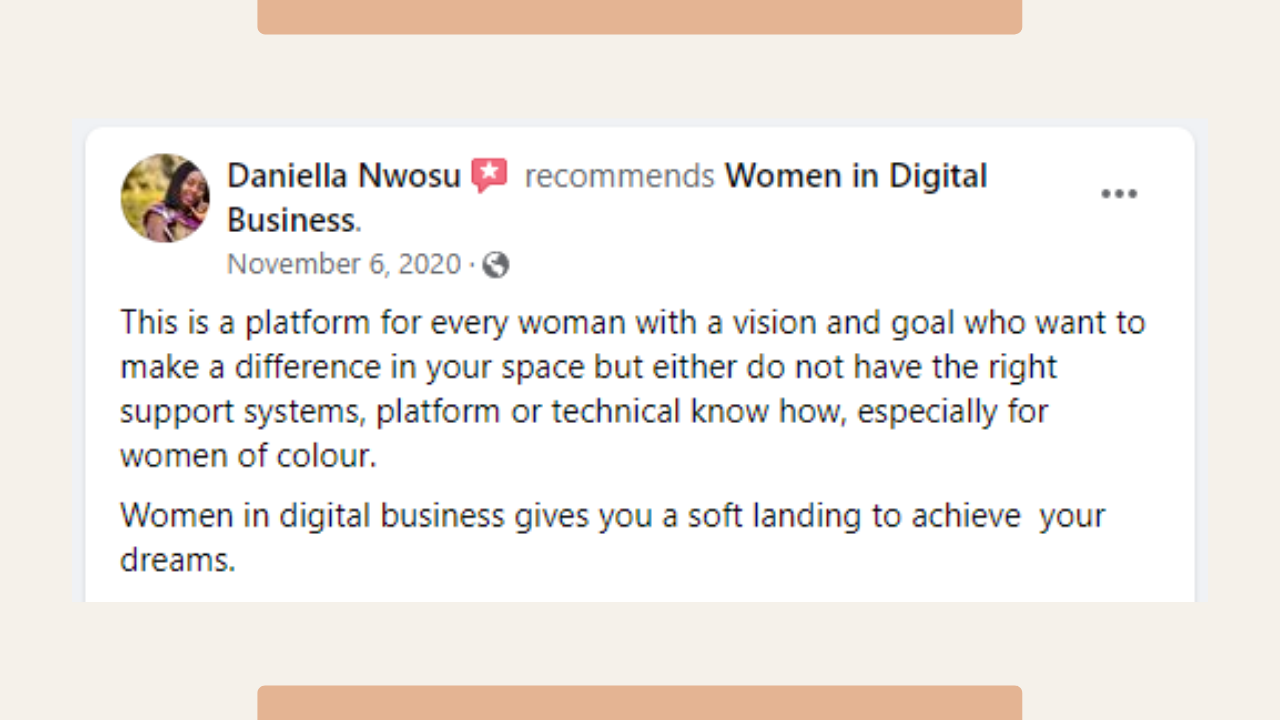The height and width of the screenshot is (720, 1280).
Task: Click the final word dreams.
Action: [178, 560]
